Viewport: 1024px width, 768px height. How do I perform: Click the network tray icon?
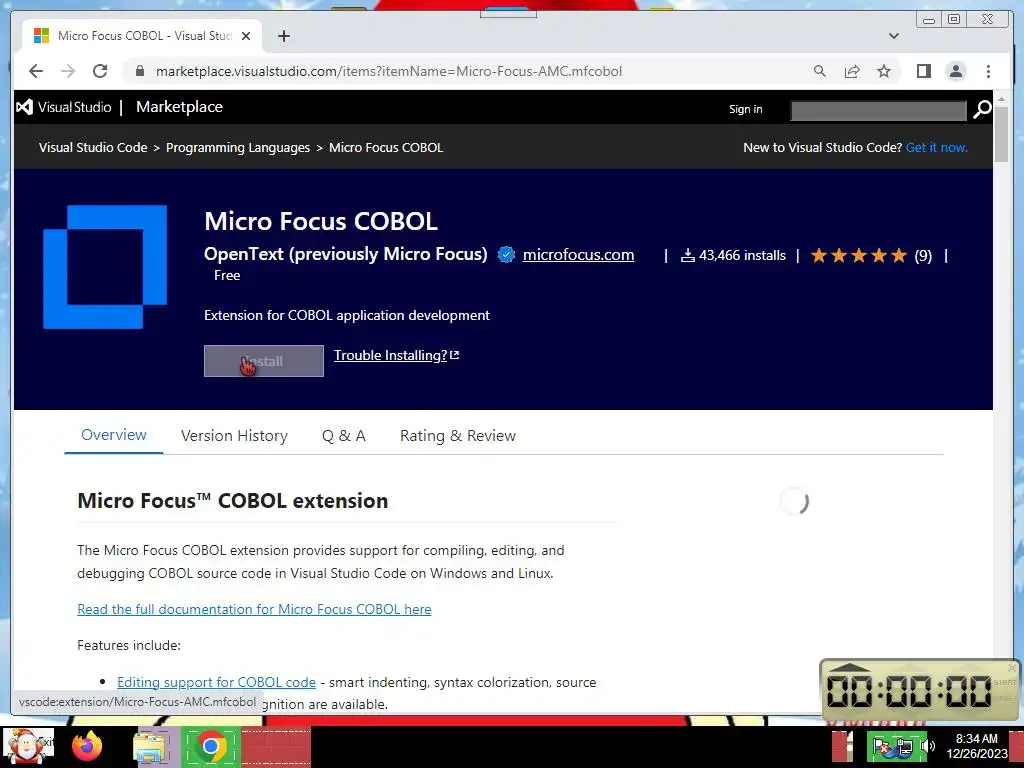905,746
